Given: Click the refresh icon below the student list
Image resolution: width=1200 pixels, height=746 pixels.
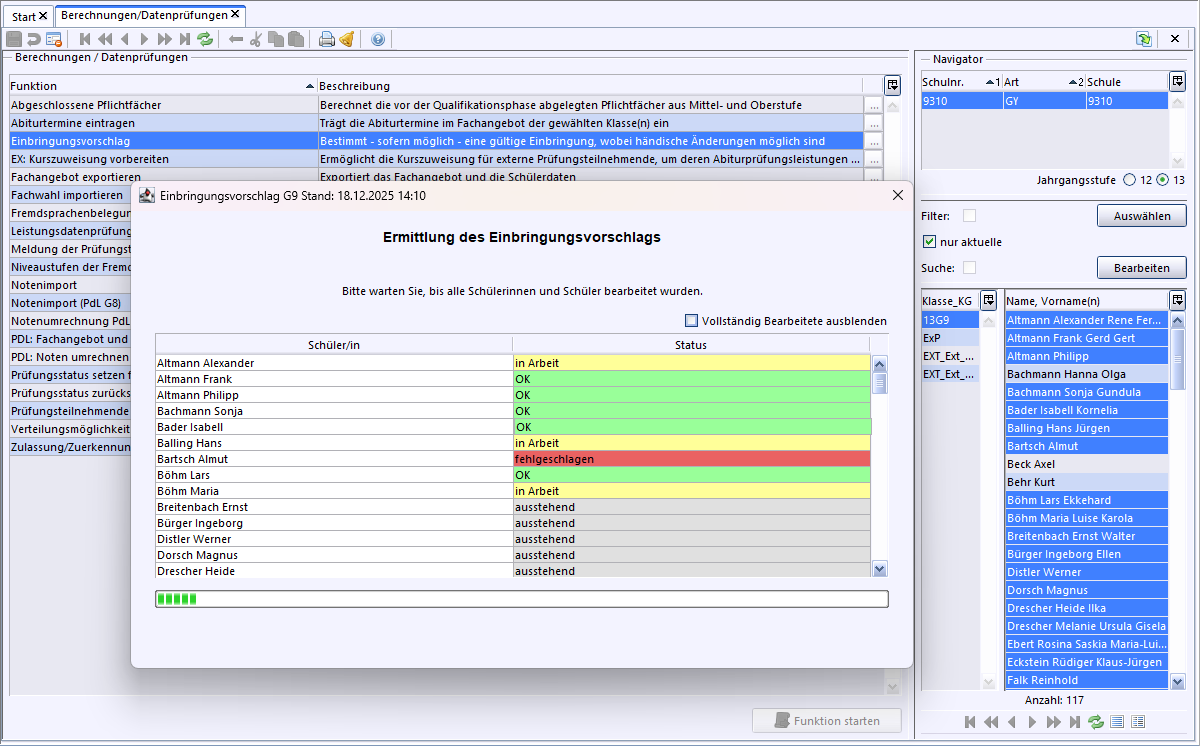Looking at the screenshot, I should pyautogui.click(x=1096, y=722).
